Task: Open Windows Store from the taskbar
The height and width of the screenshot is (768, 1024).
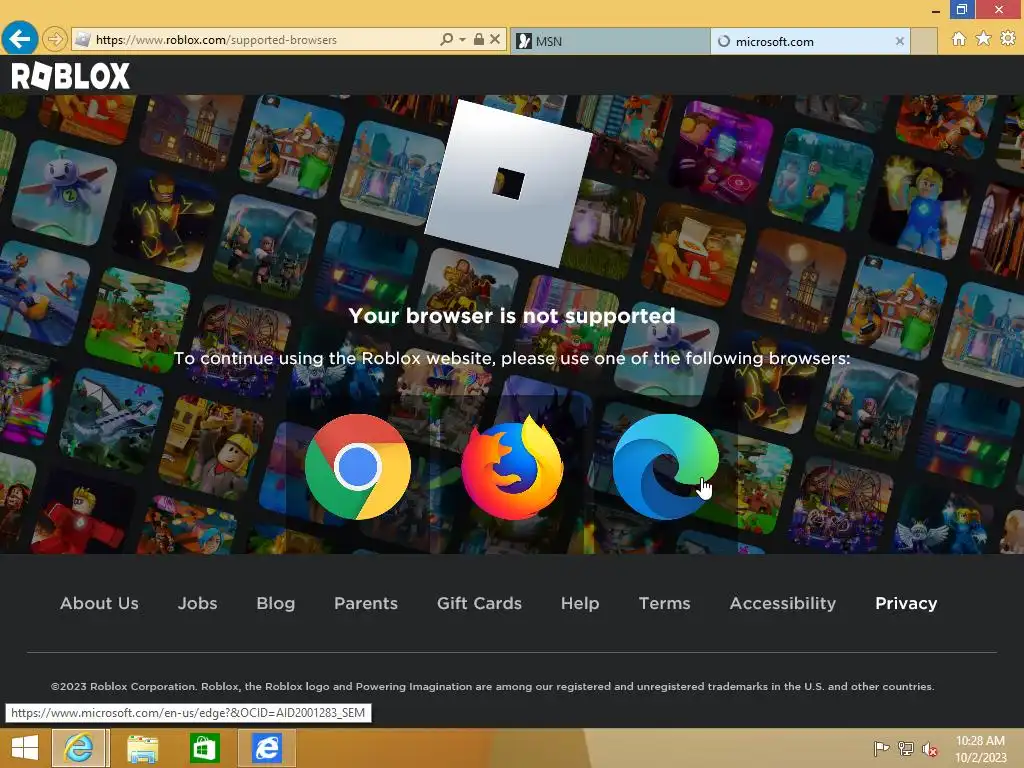Action: [x=204, y=748]
